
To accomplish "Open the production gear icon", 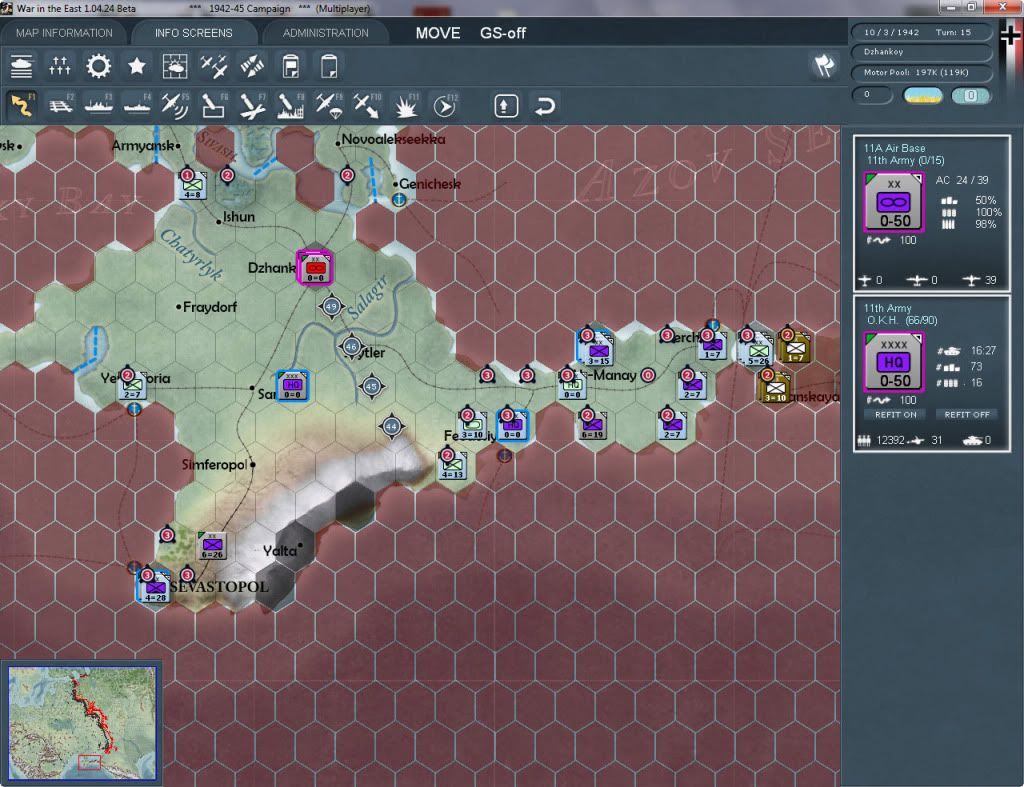I will pyautogui.click(x=99, y=66).
